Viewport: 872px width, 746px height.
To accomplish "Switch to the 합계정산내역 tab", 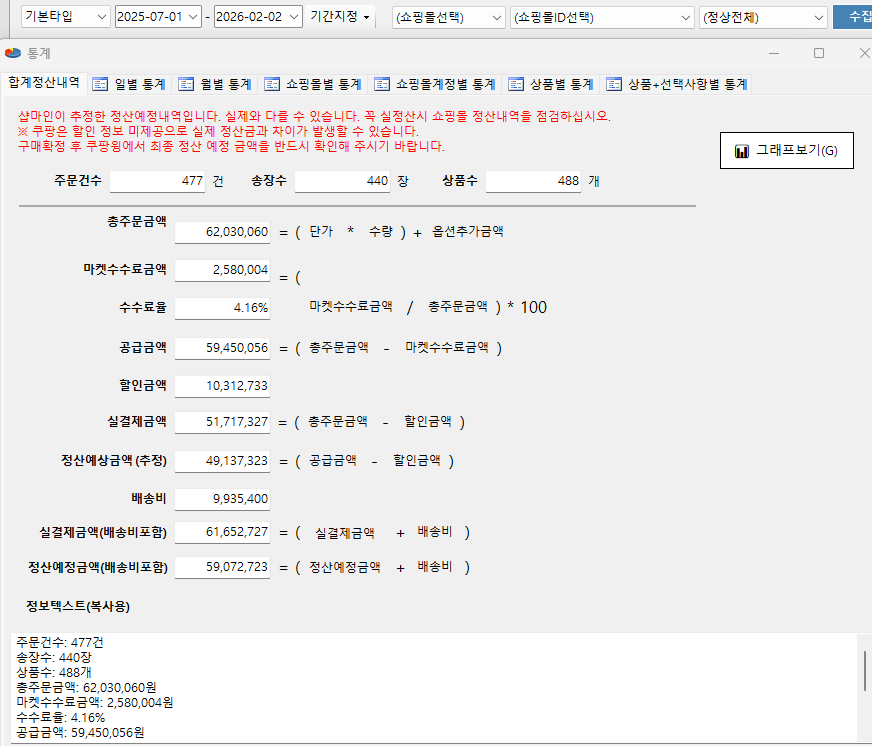I will 43,83.
